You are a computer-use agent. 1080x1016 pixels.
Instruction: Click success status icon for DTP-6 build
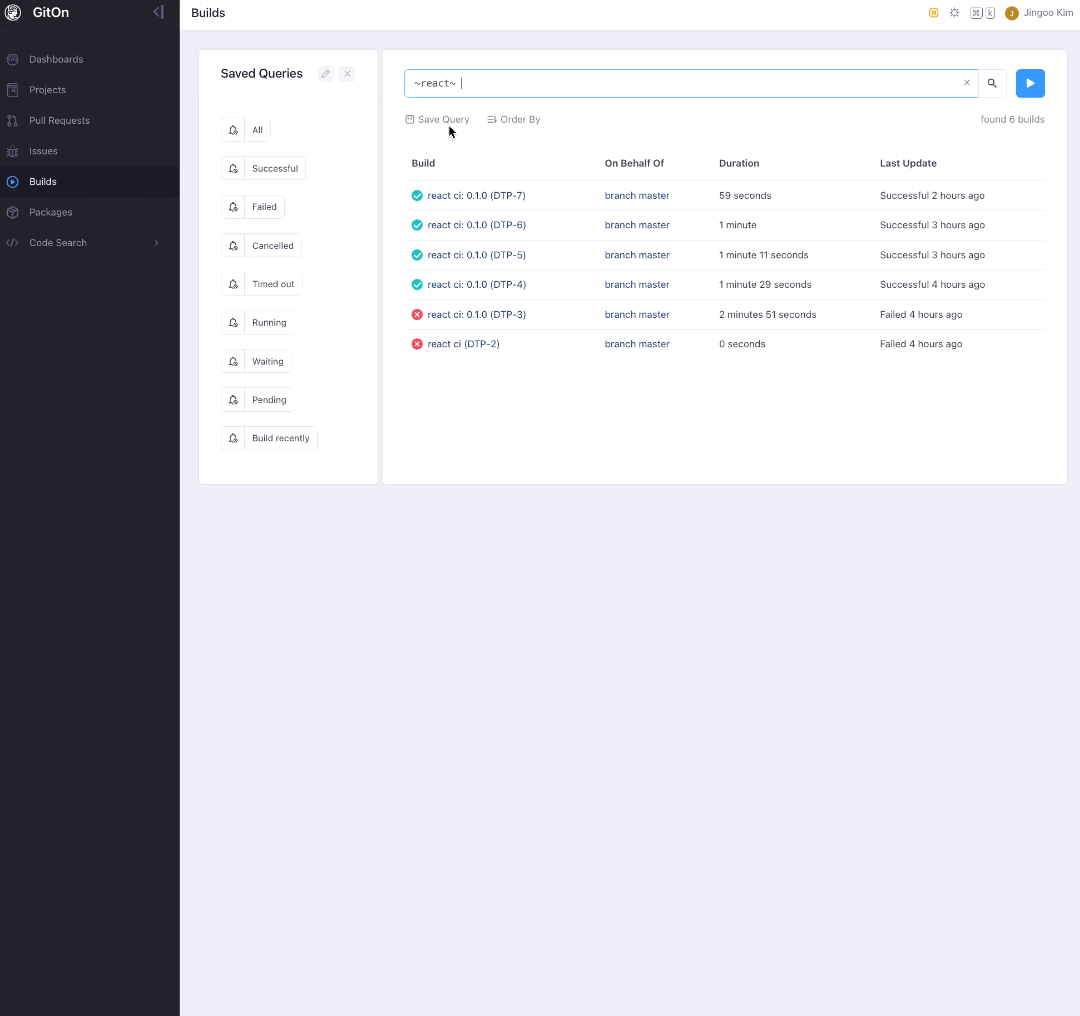417,225
